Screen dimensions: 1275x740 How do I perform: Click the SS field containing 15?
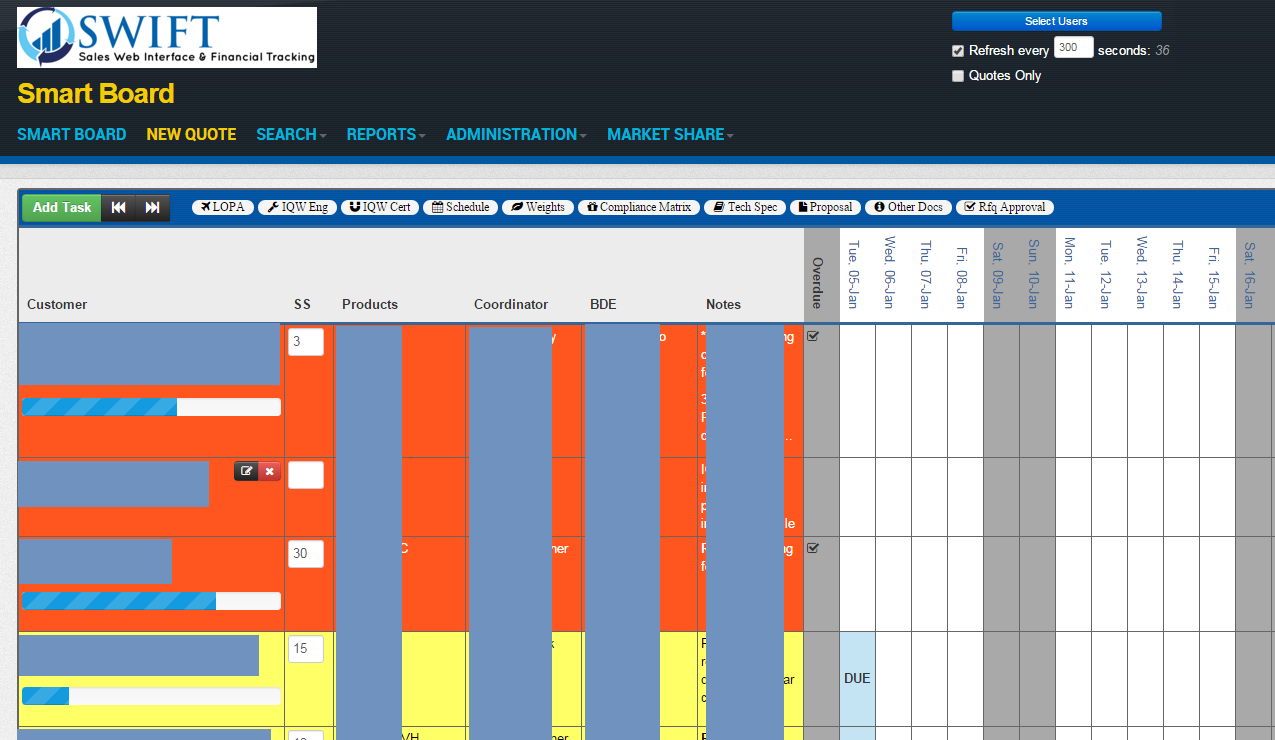(x=306, y=649)
